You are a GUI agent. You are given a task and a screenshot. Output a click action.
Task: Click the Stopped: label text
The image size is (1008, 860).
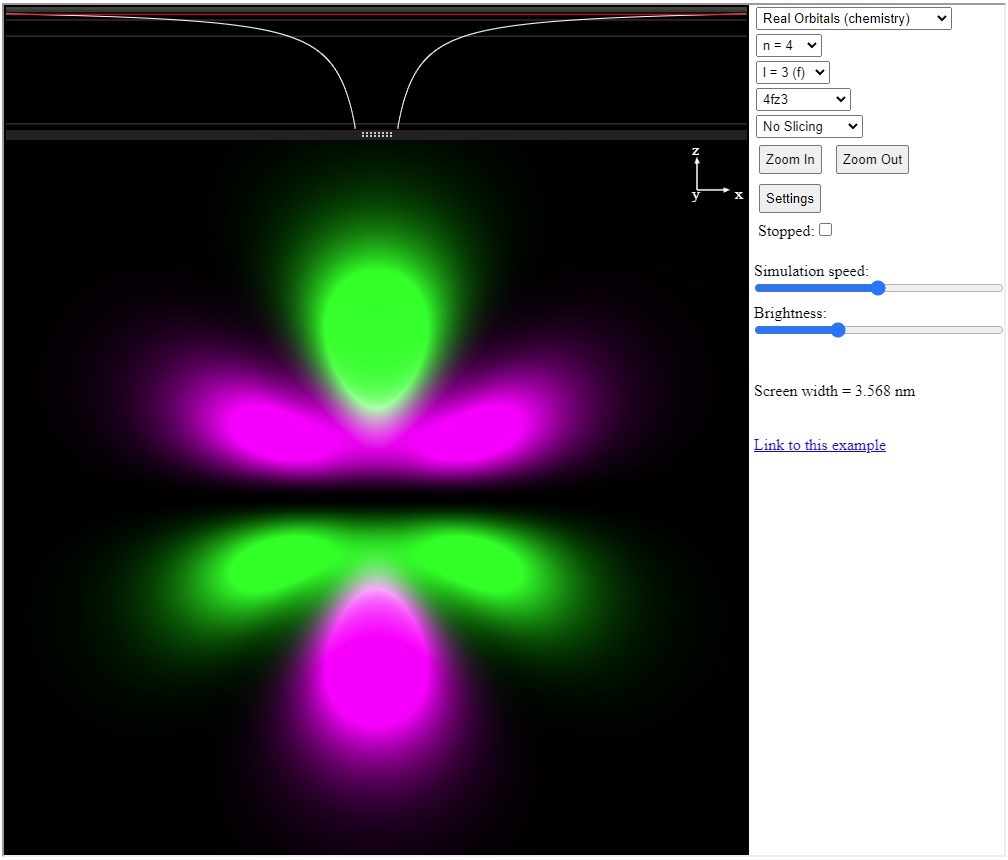[786, 231]
